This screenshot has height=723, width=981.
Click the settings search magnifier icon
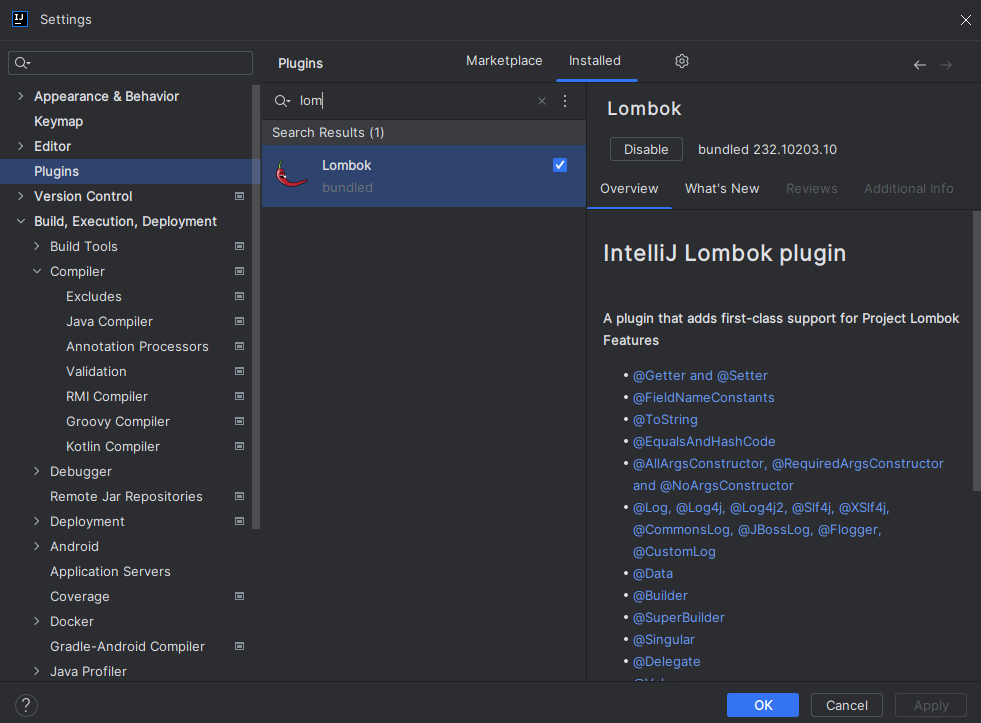[23, 63]
